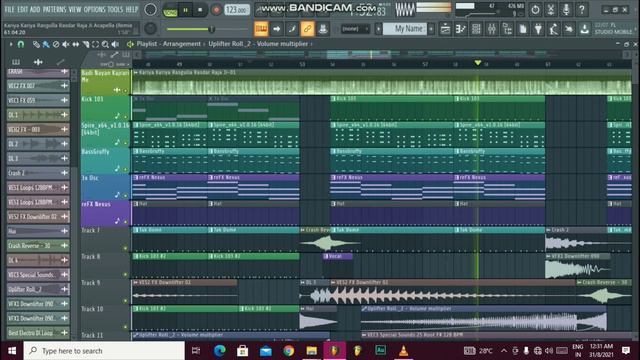Toggle the orange link icon
Viewport: 640px width, 360px height.
point(307,29)
